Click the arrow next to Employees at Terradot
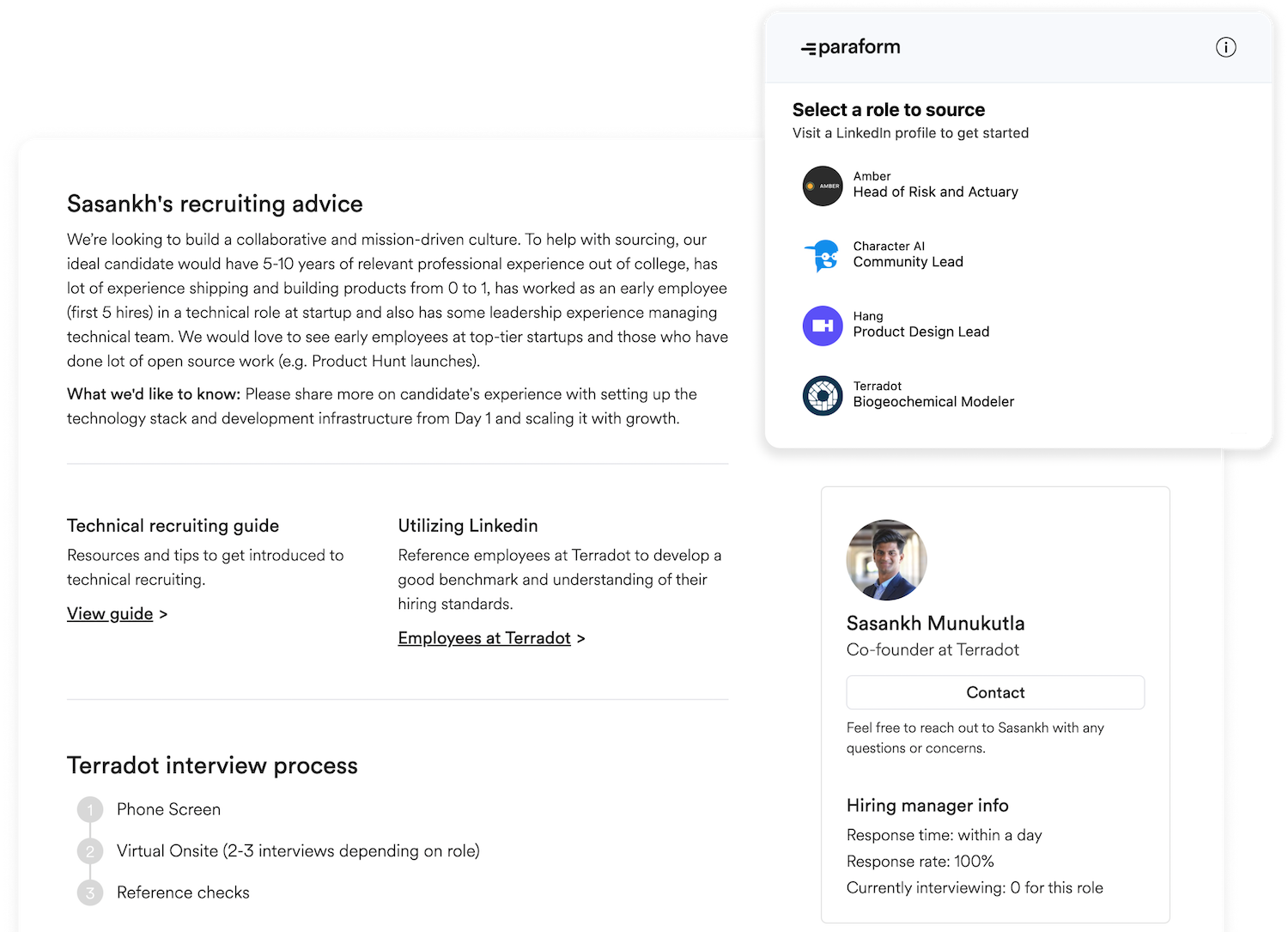The width and height of the screenshot is (1288, 932). 581,639
